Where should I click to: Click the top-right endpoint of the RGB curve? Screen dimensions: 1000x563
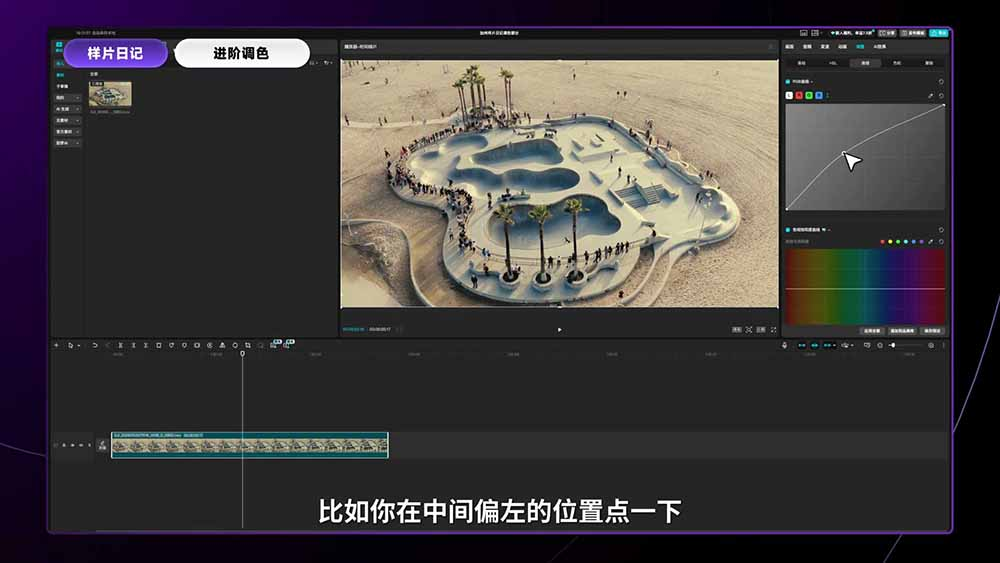click(944, 105)
